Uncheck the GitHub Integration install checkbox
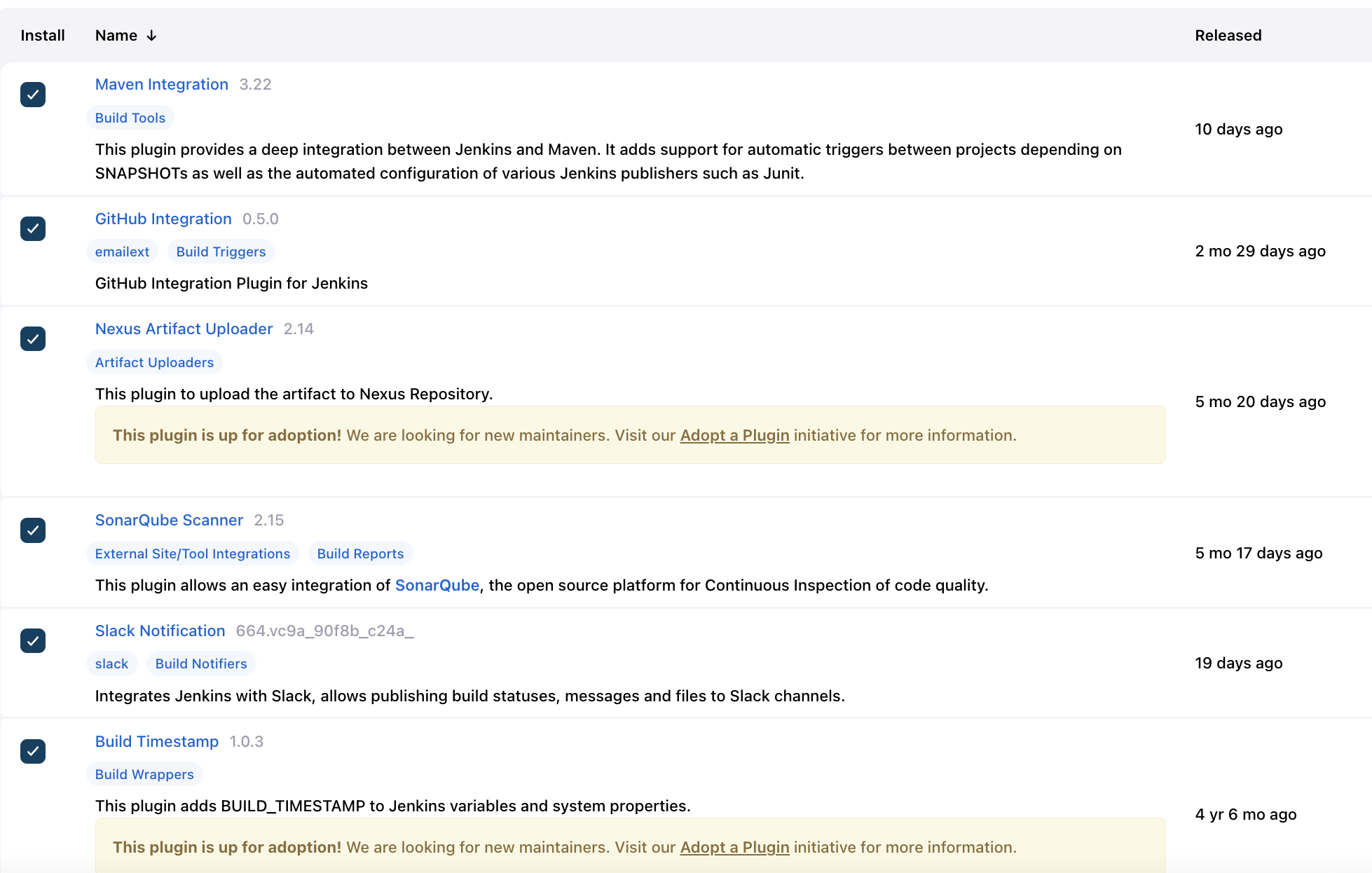1372x873 pixels. click(33, 228)
